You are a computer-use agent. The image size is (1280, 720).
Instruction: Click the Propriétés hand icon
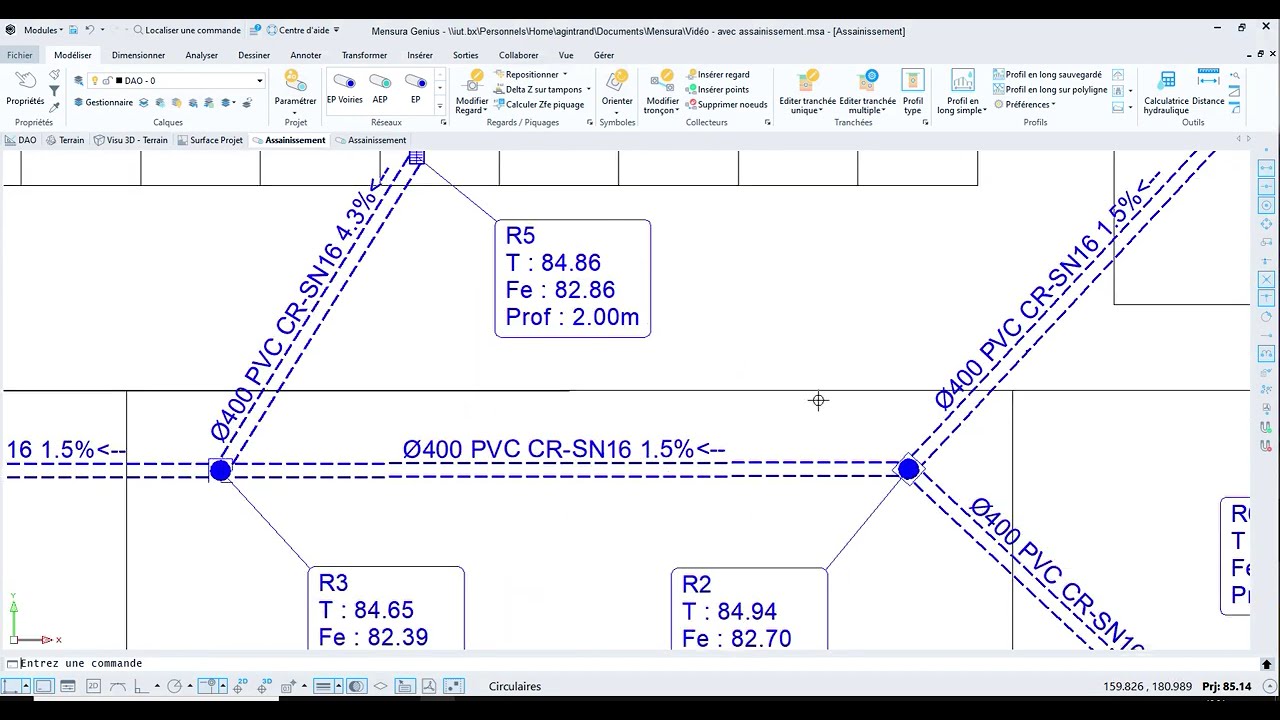click(x=25, y=88)
